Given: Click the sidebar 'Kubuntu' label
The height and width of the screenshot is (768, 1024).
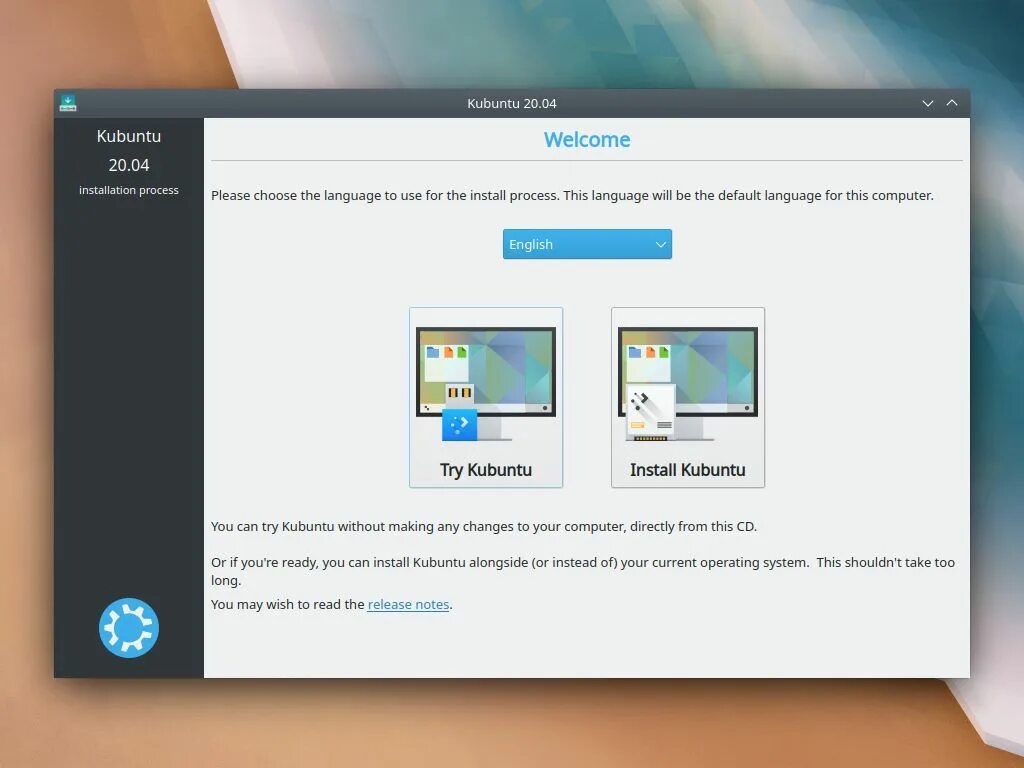Looking at the screenshot, I should click(x=129, y=136).
